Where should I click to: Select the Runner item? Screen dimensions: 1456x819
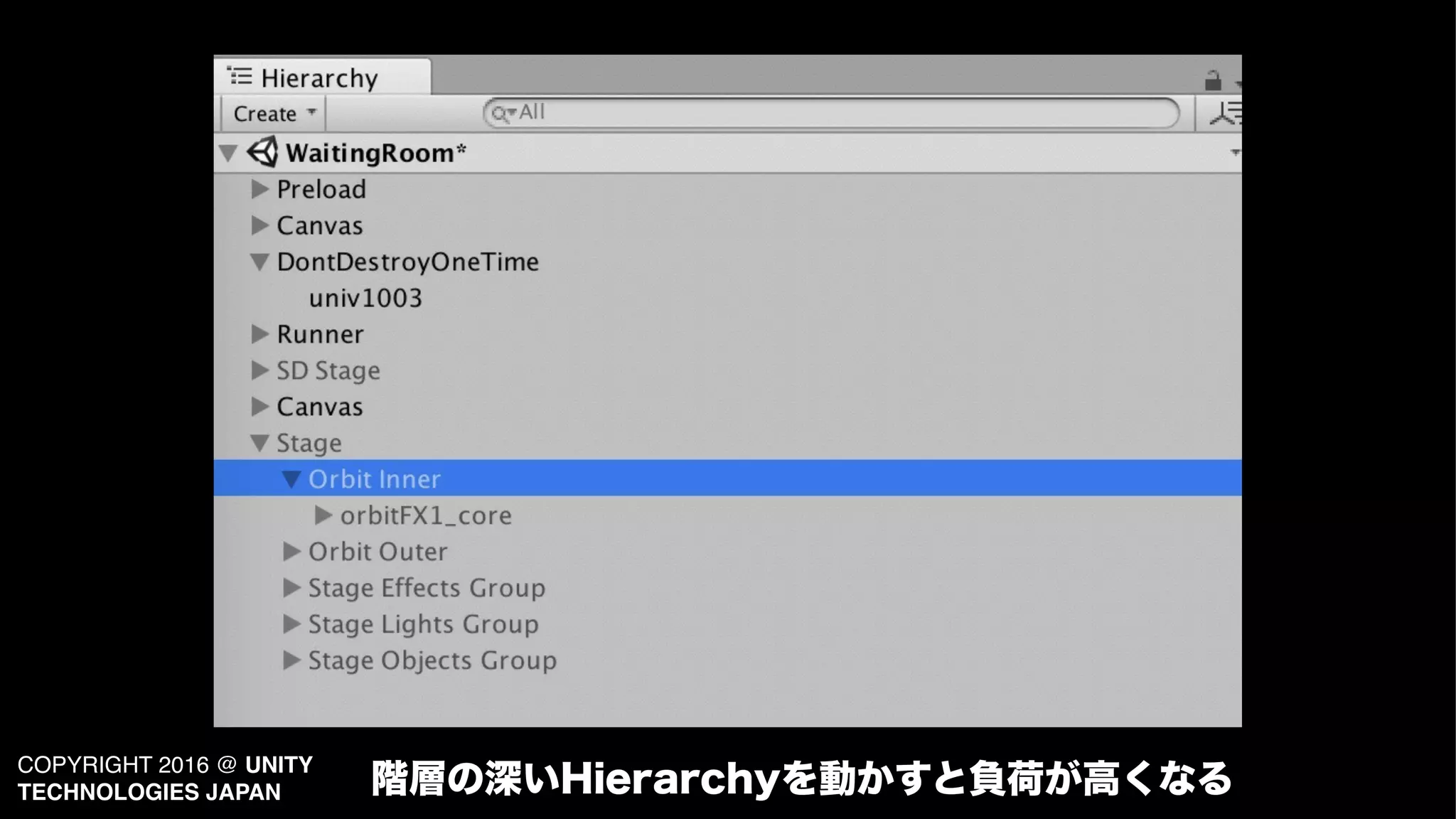[x=320, y=334]
